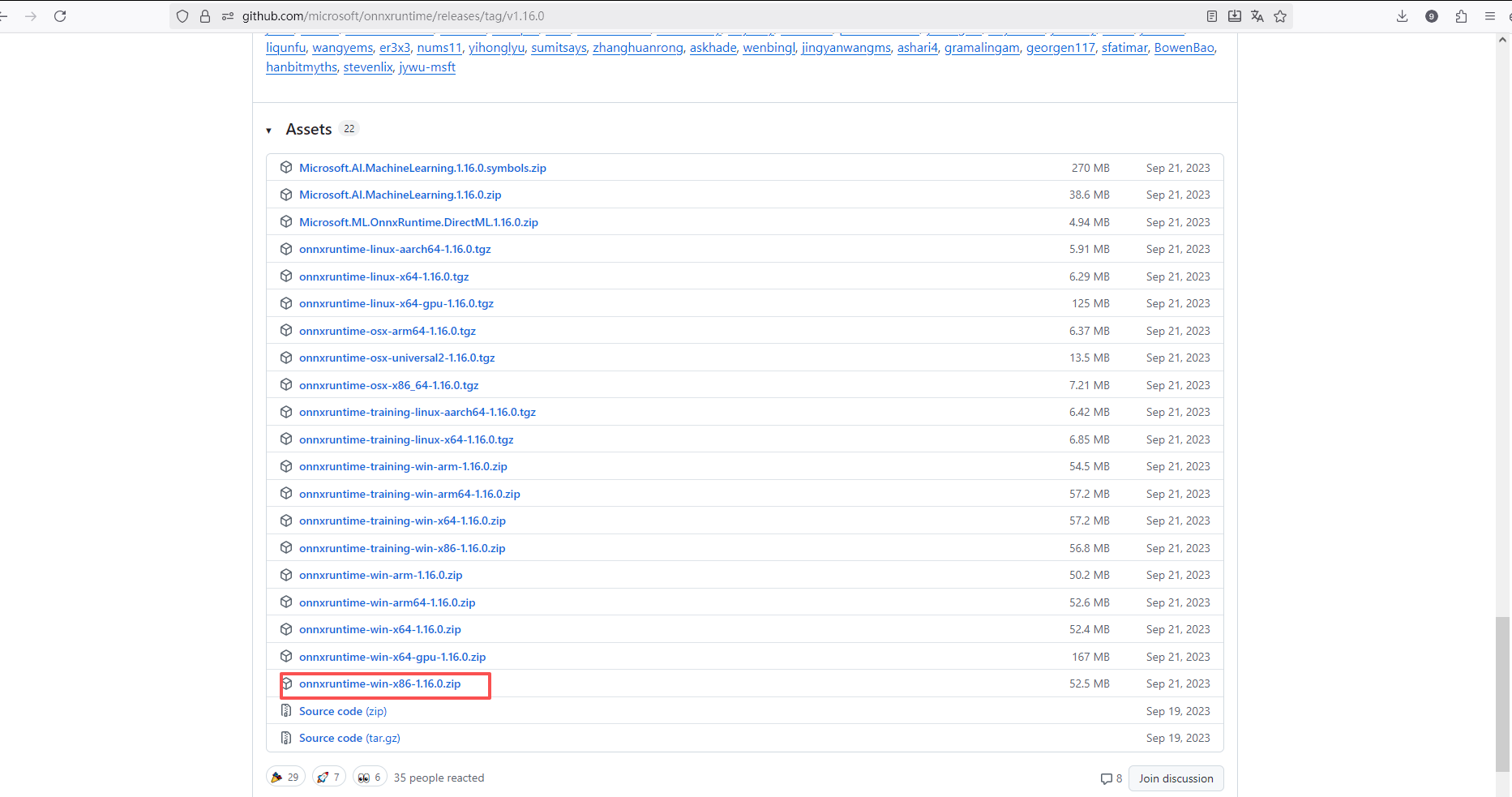
Task: Download onnxruntime-linux-x64-1.16.0.tgz
Action: (383, 276)
